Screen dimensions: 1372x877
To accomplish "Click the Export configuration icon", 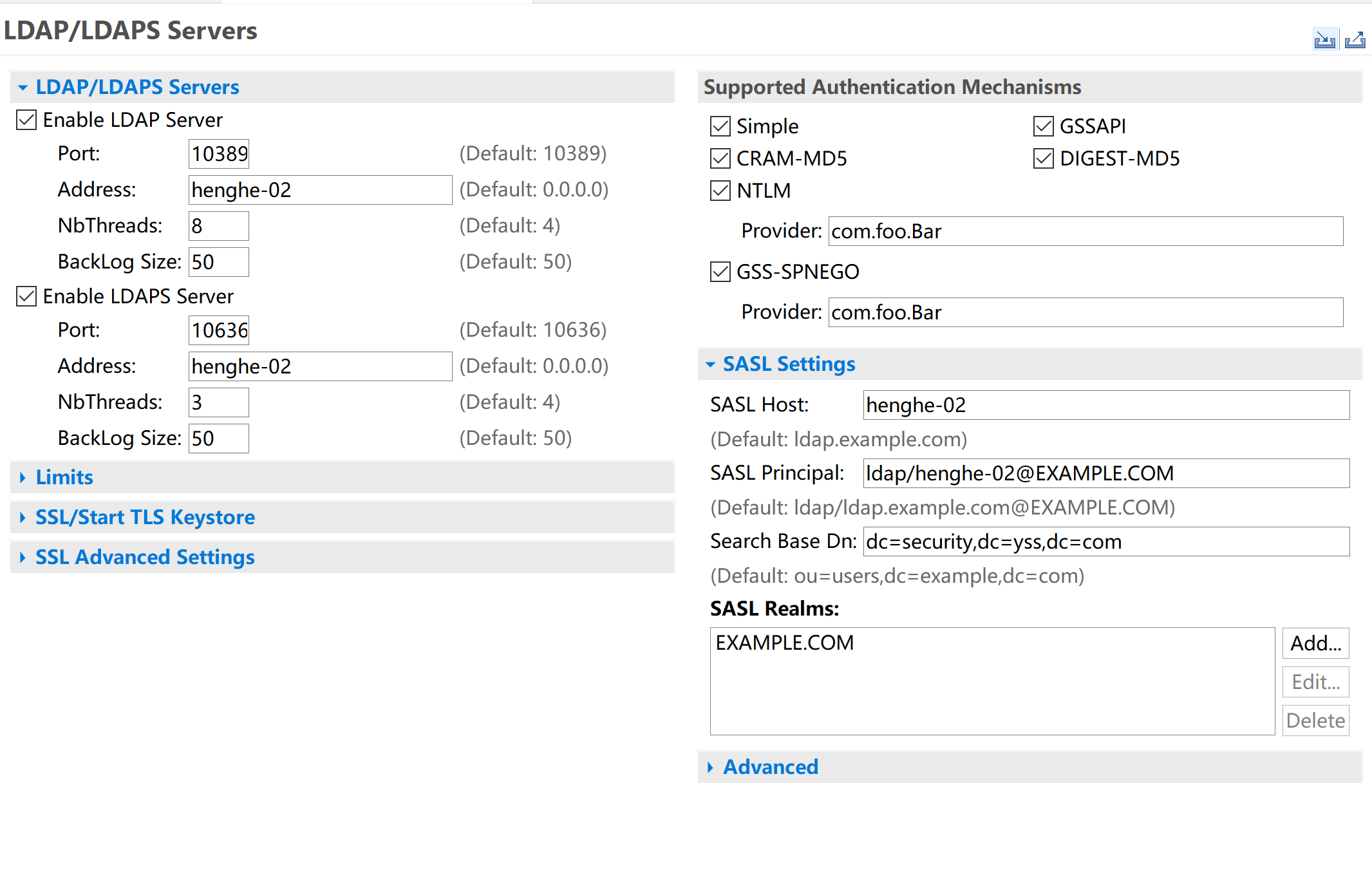I will point(1355,40).
